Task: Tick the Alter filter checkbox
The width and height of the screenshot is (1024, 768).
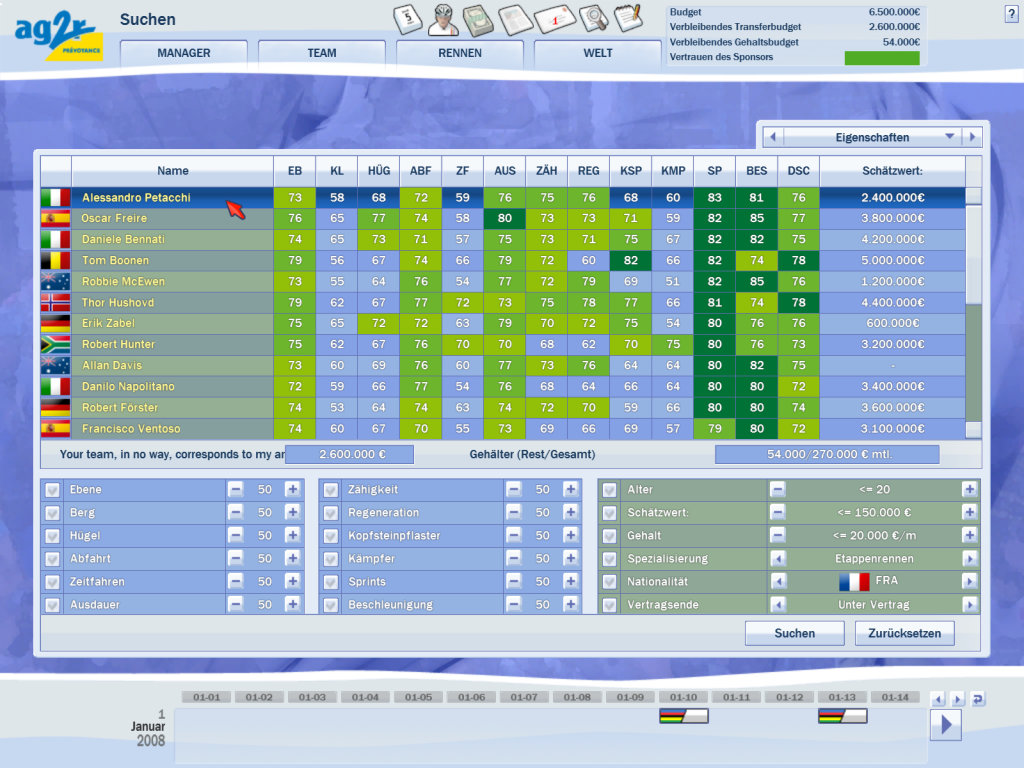Action: click(x=610, y=490)
